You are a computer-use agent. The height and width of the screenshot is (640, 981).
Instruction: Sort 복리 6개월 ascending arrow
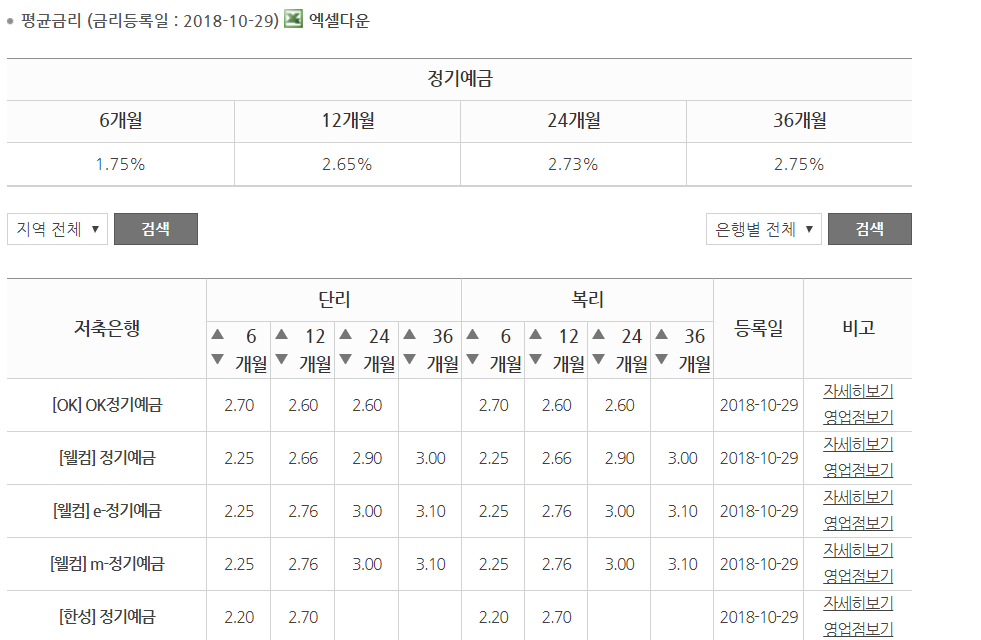coord(472,335)
